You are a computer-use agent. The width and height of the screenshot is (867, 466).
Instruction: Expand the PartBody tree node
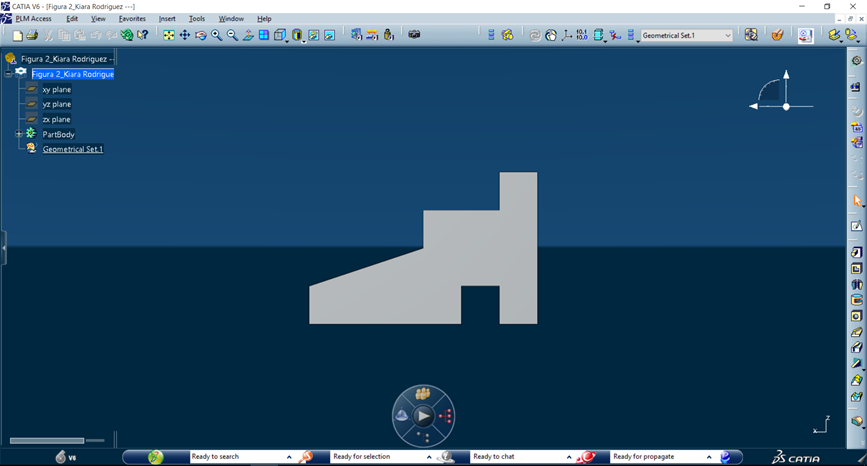click(18, 134)
